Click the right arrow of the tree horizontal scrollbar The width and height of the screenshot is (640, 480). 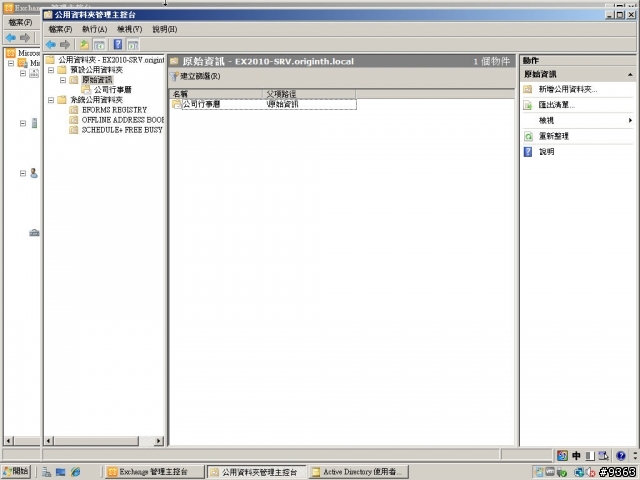159,441
